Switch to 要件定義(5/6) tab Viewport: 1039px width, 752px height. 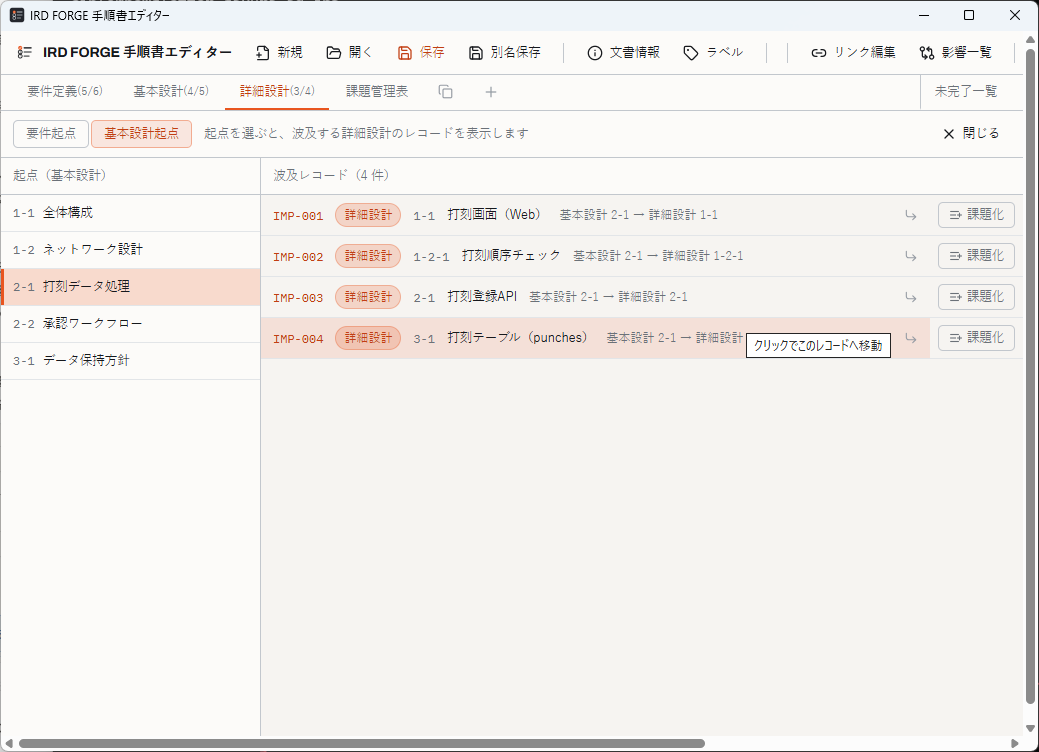pos(64,91)
